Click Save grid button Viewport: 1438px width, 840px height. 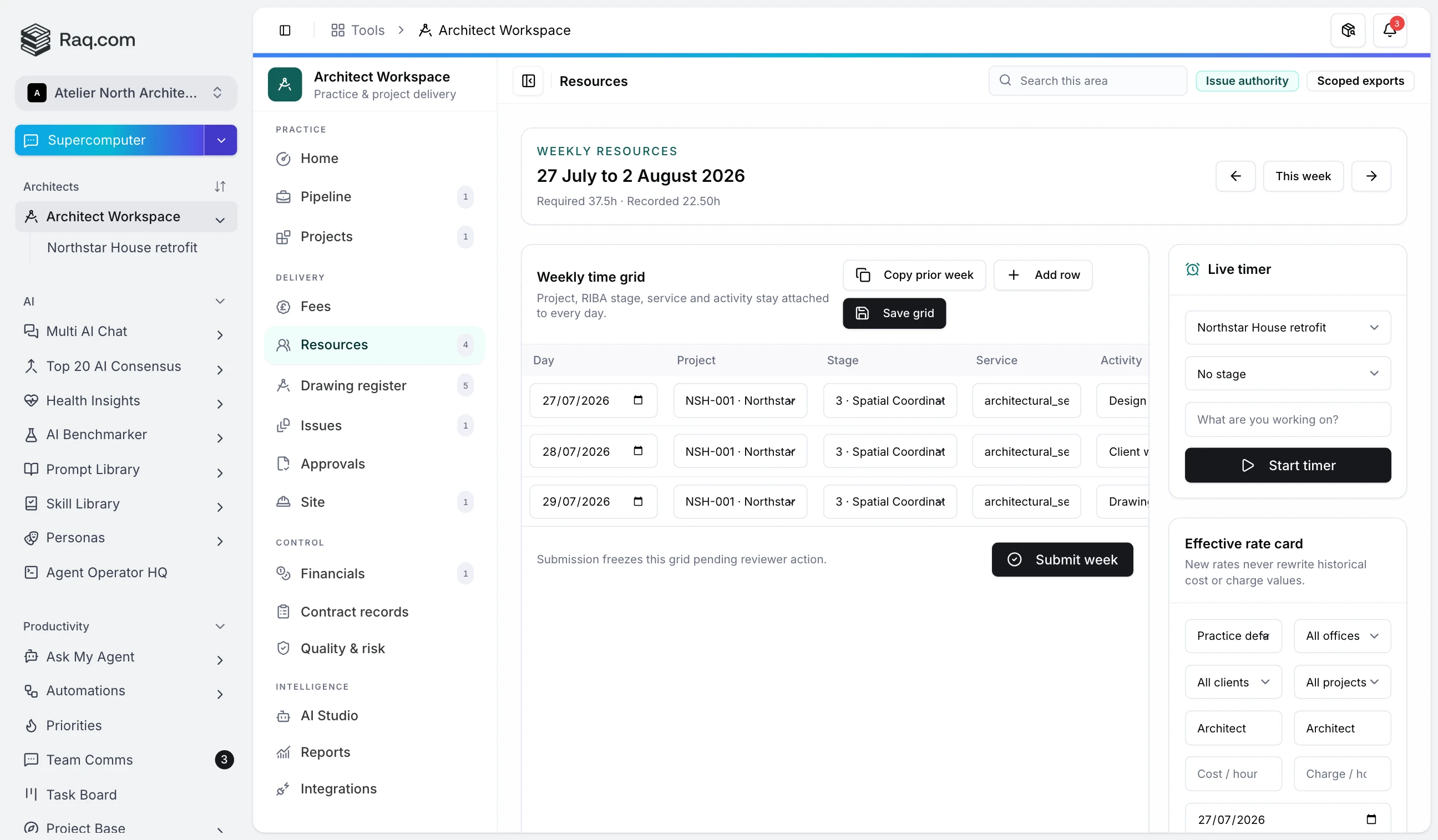click(x=894, y=313)
